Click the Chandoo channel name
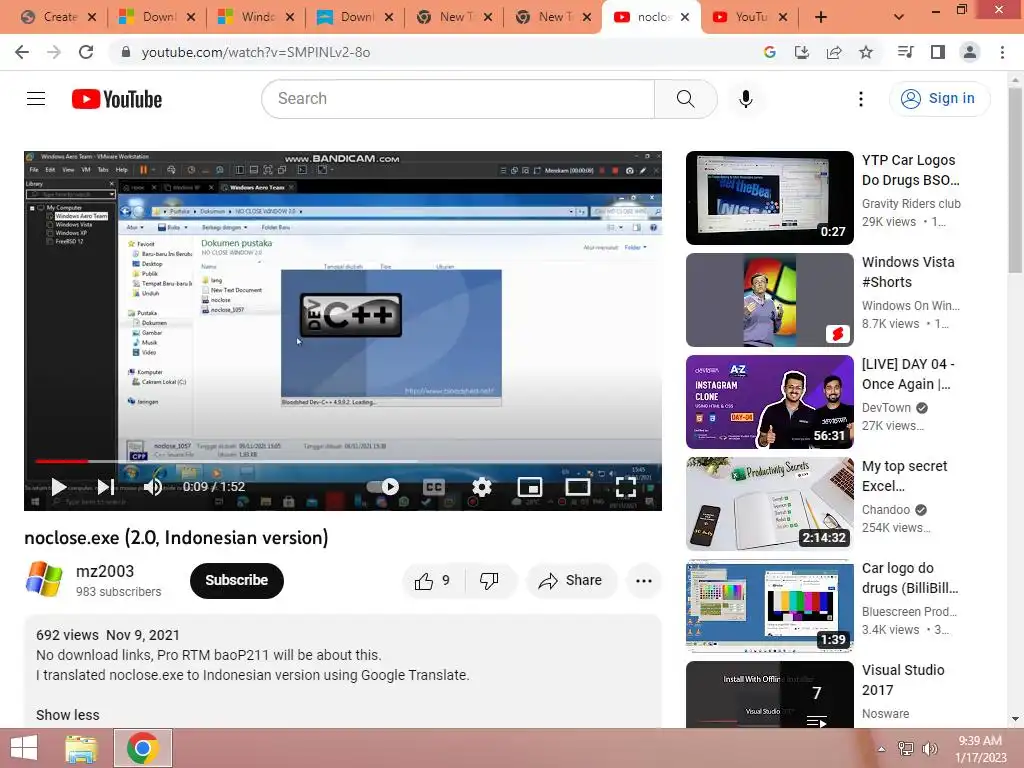Screen dimensions: 1024x768 coord(886,509)
